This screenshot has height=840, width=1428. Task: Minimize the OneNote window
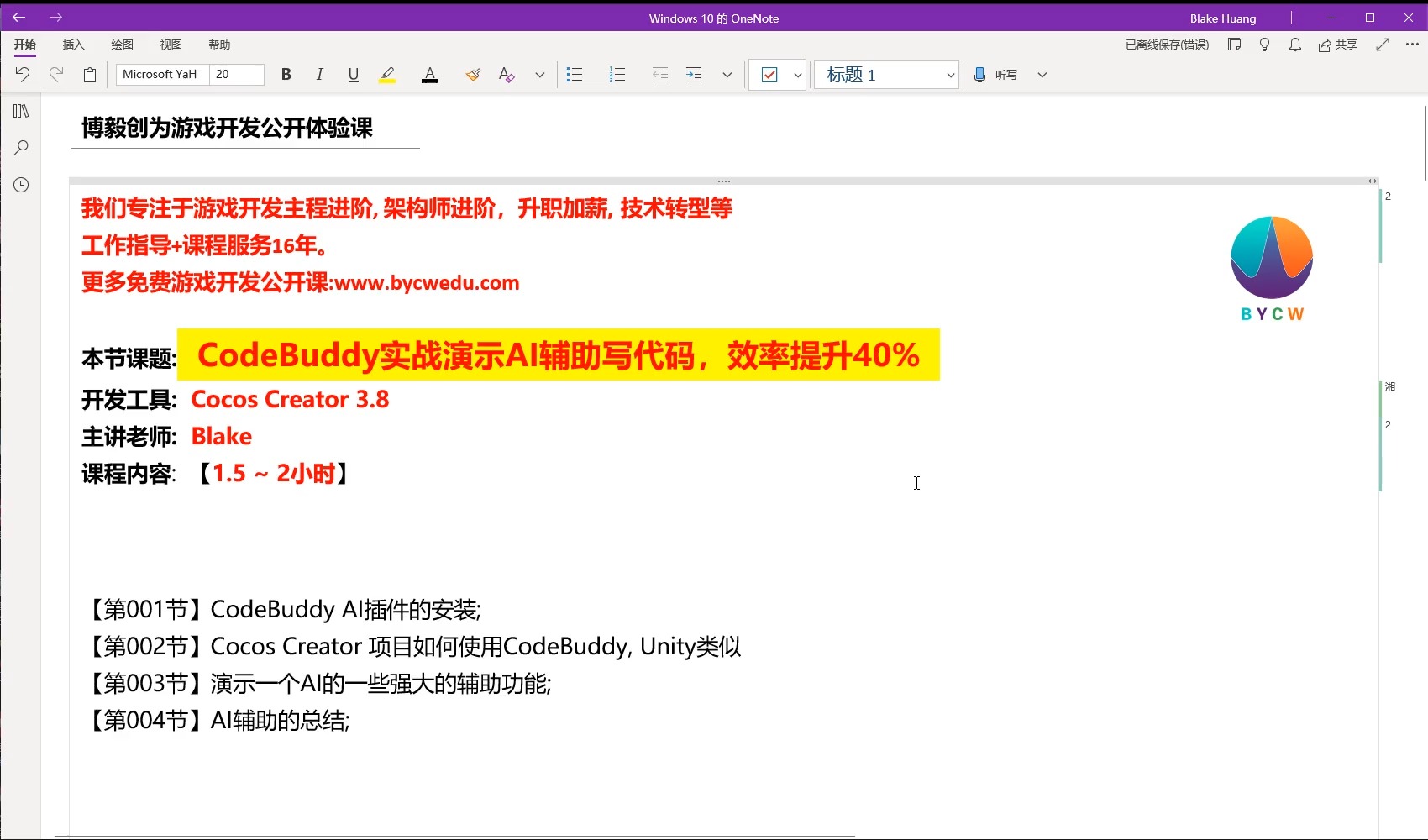(1331, 18)
